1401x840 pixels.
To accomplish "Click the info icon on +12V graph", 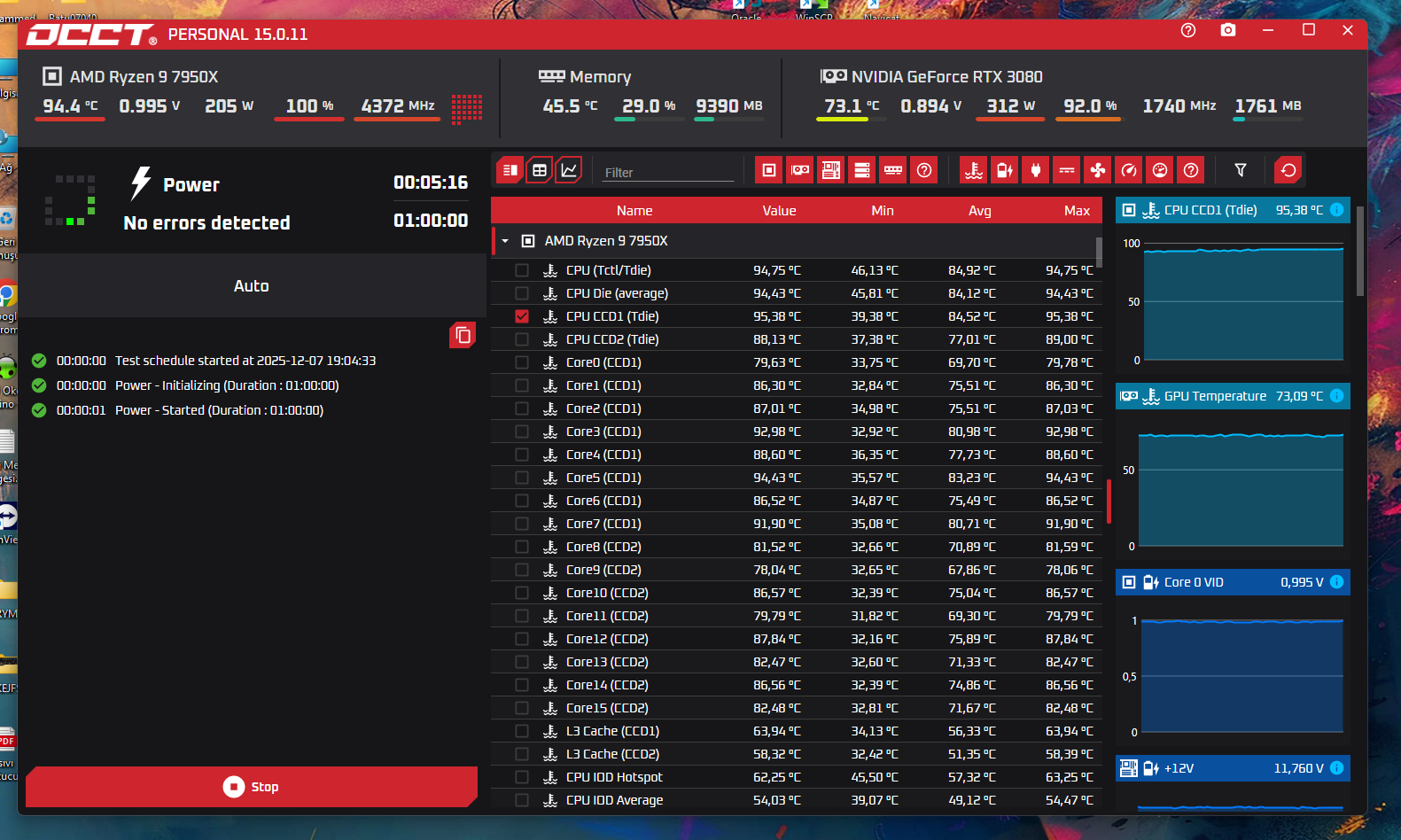I will coord(1337,768).
